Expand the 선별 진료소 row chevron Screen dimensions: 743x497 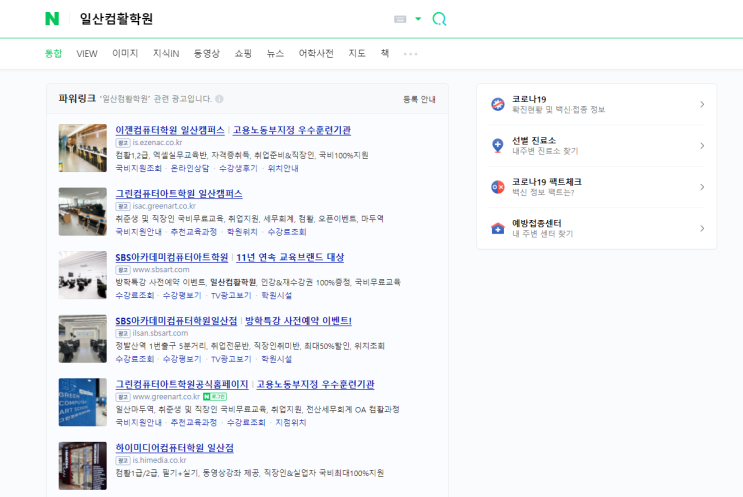pos(702,145)
